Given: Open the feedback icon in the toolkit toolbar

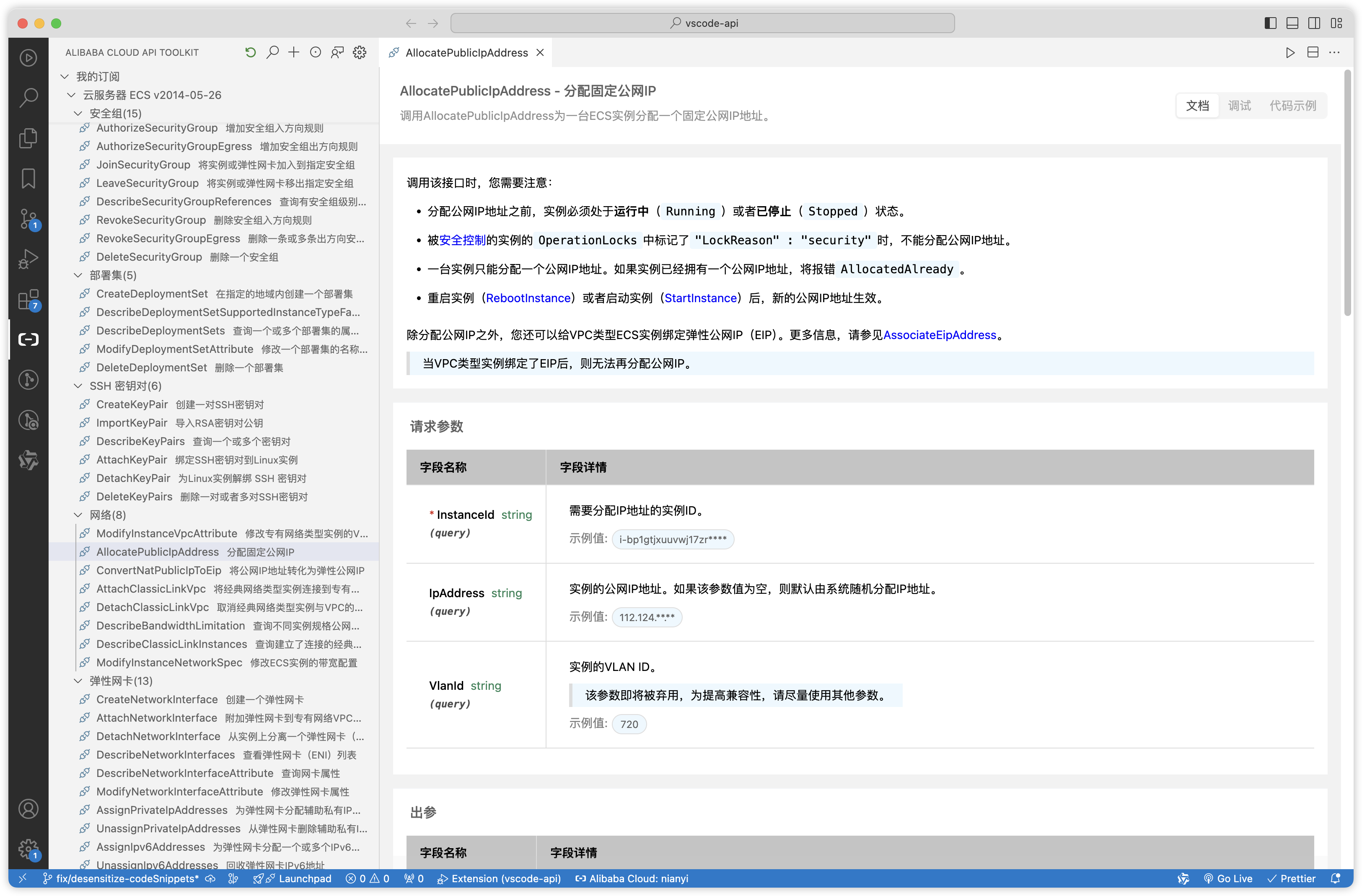Looking at the screenshot, I should (x=338, y=52).
